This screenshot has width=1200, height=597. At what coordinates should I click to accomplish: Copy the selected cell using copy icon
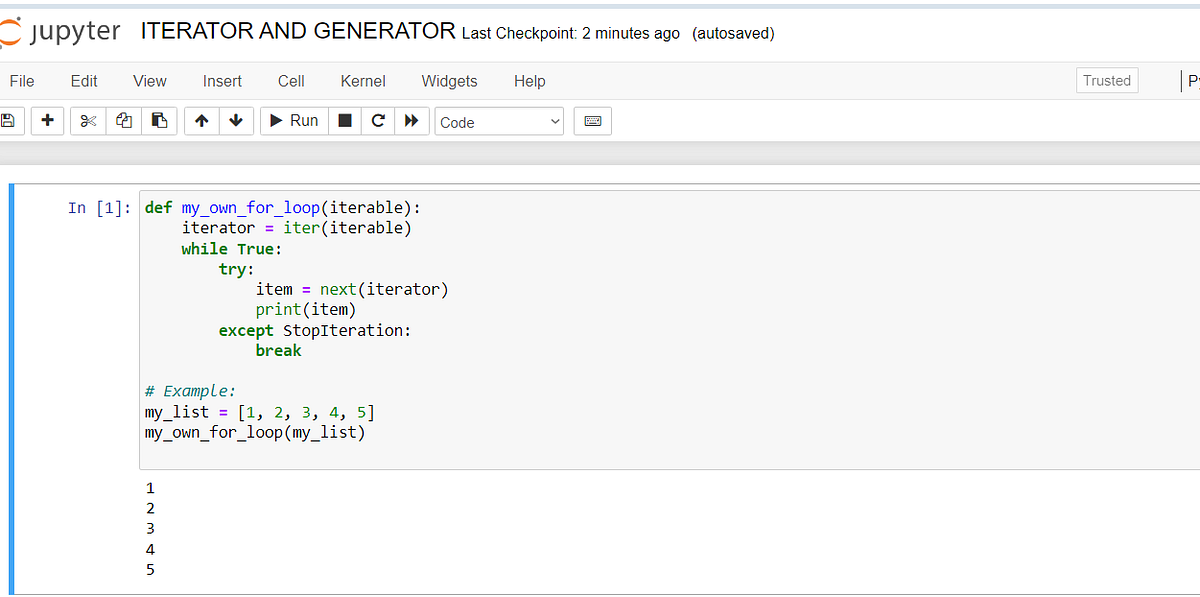point(123,120)
